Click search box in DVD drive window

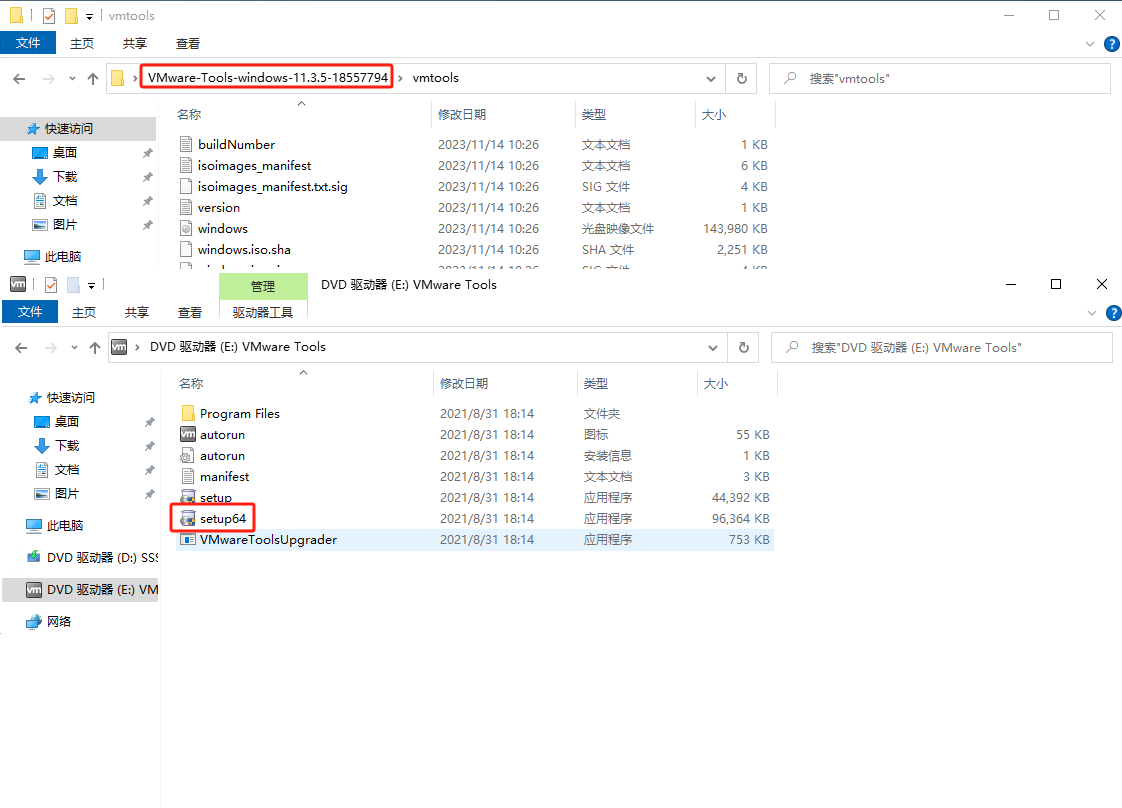pos(941,348)
